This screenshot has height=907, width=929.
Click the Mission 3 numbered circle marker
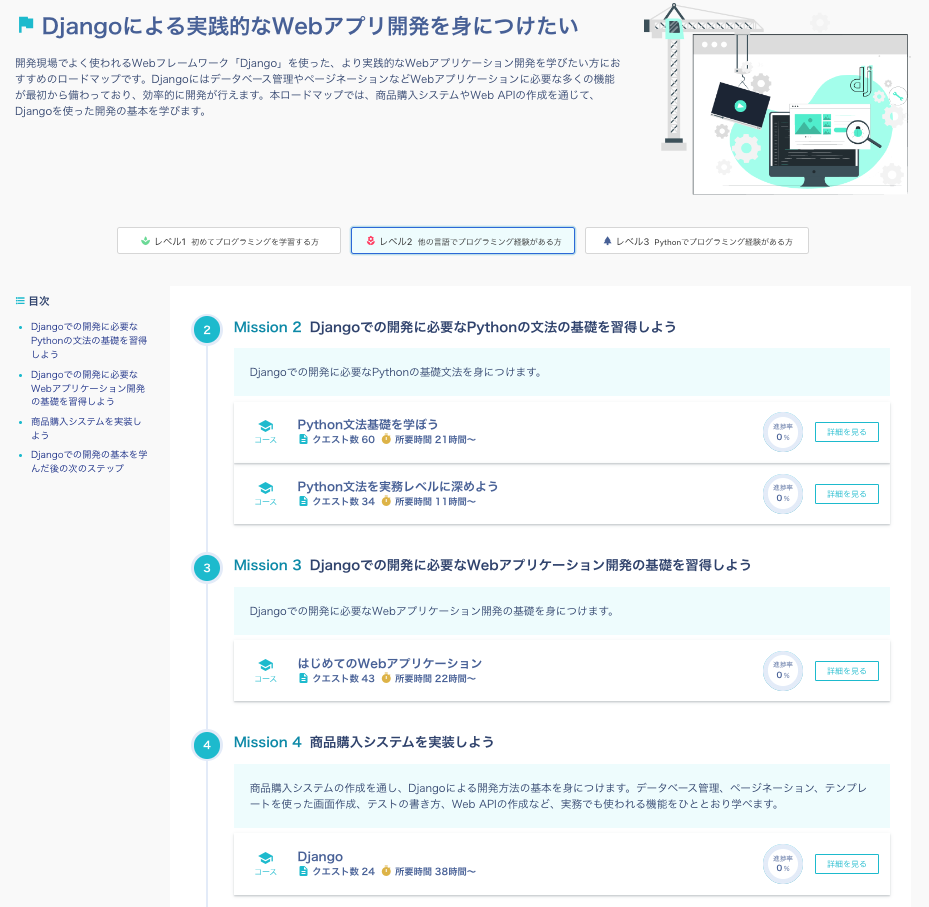(207, 568)
